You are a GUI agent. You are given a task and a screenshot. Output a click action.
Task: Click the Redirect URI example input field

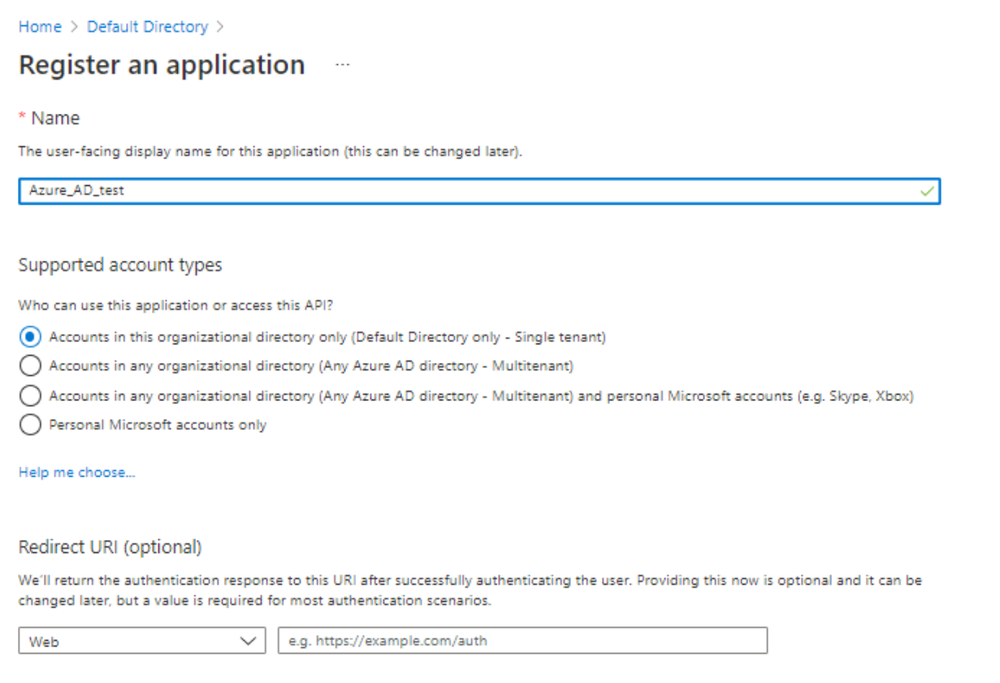click(x=520, y=640)
